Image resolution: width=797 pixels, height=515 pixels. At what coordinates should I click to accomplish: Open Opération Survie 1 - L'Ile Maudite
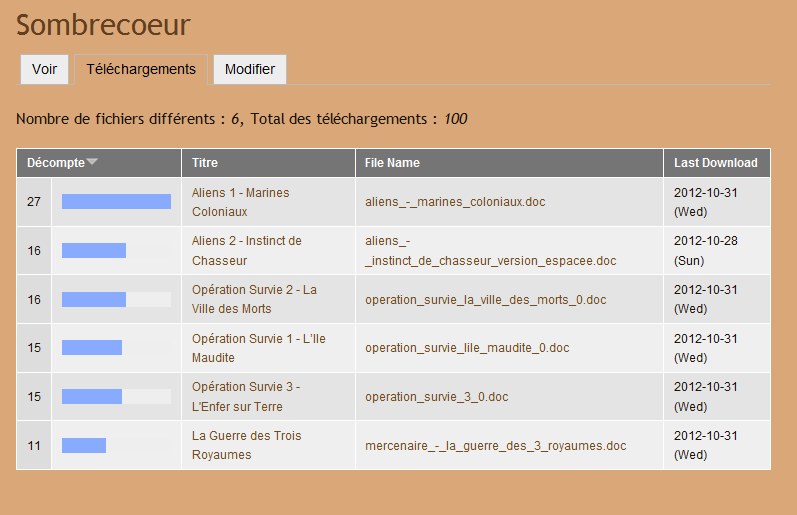(258, 348)
